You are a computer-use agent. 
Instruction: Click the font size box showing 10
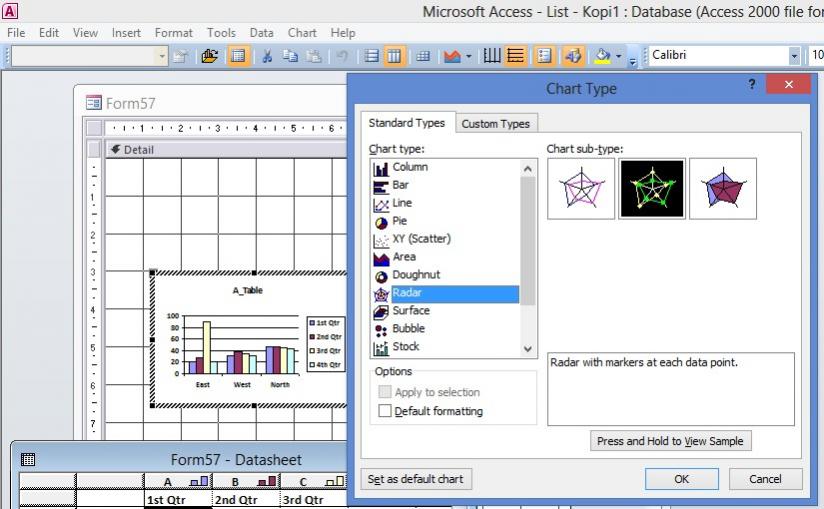tap(816, 55)
